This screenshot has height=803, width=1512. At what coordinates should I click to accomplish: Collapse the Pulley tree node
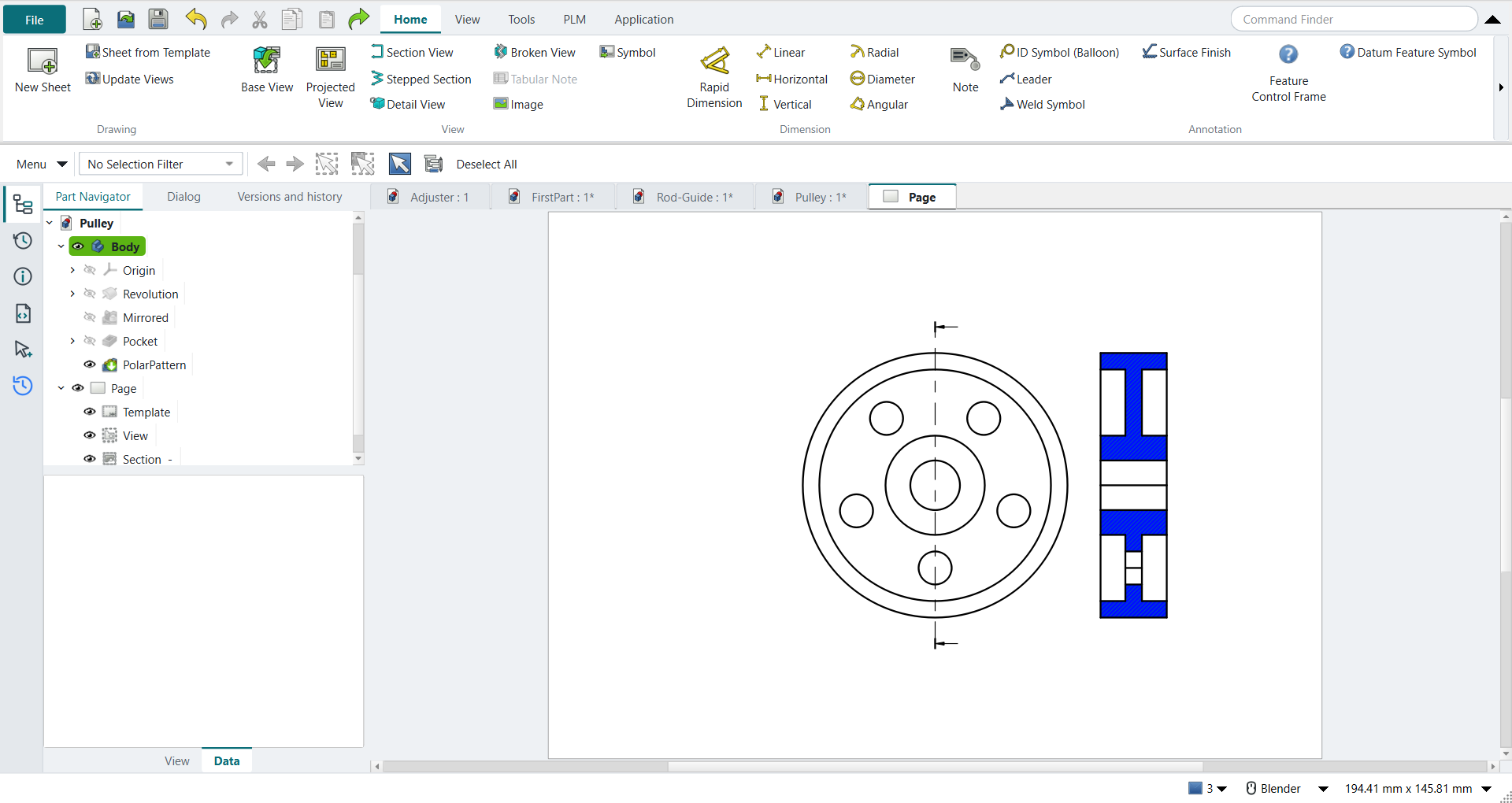pos(50,223)
